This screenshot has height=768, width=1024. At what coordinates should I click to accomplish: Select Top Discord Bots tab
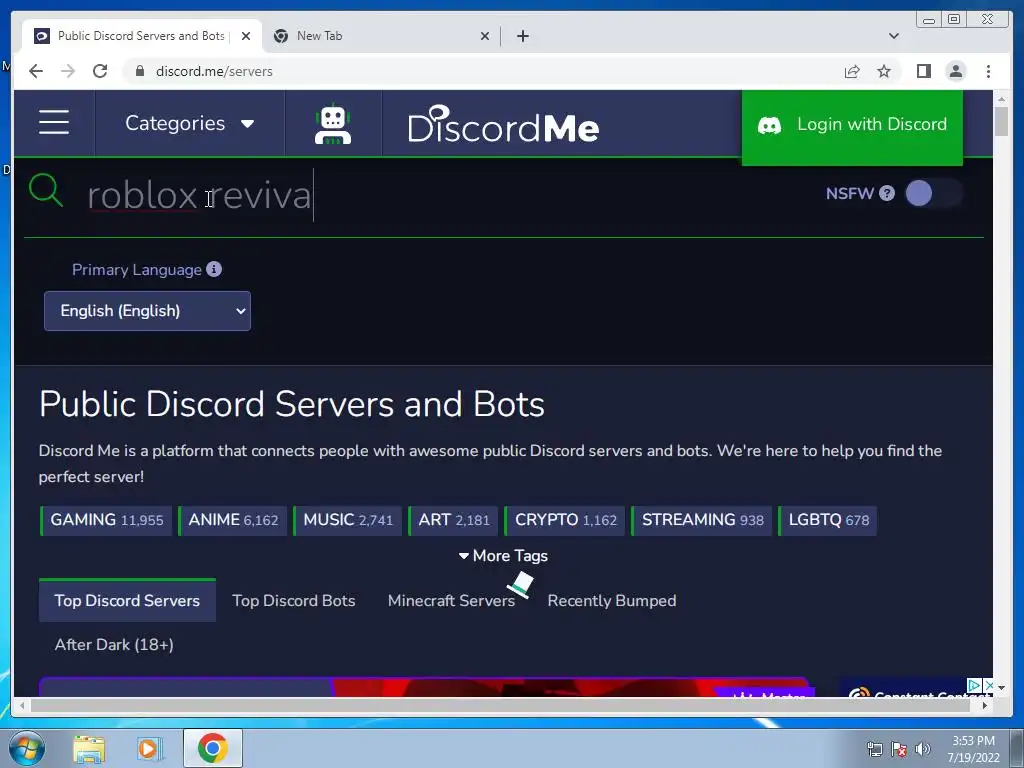point(294,600)
